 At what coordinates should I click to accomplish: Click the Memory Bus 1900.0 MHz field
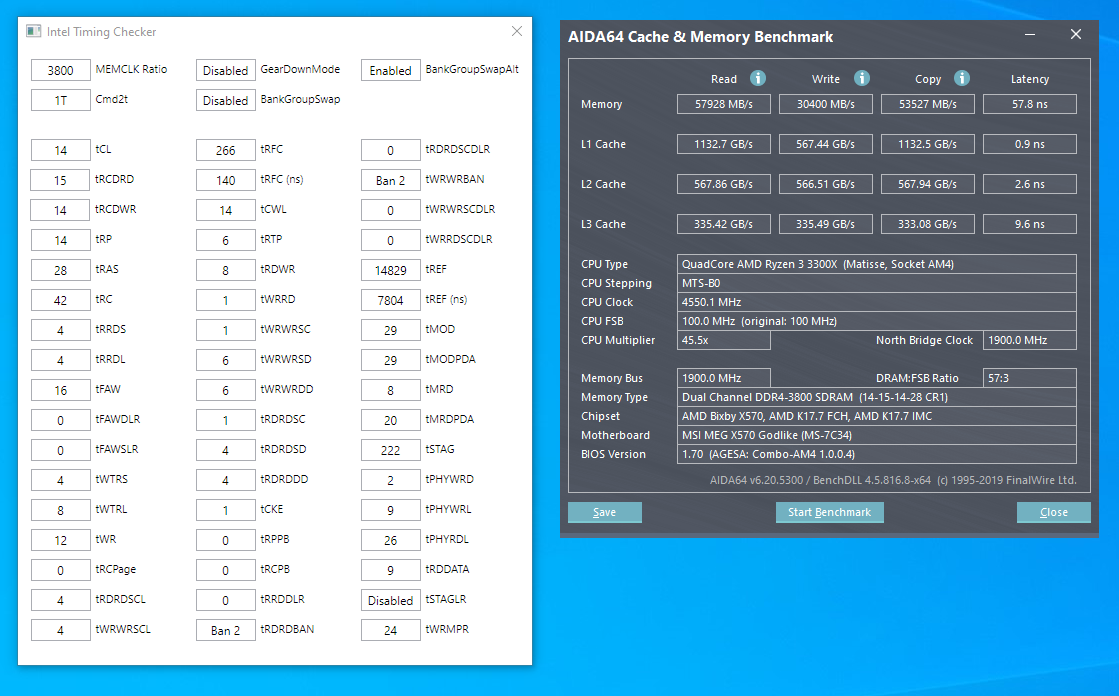(724, 378)
